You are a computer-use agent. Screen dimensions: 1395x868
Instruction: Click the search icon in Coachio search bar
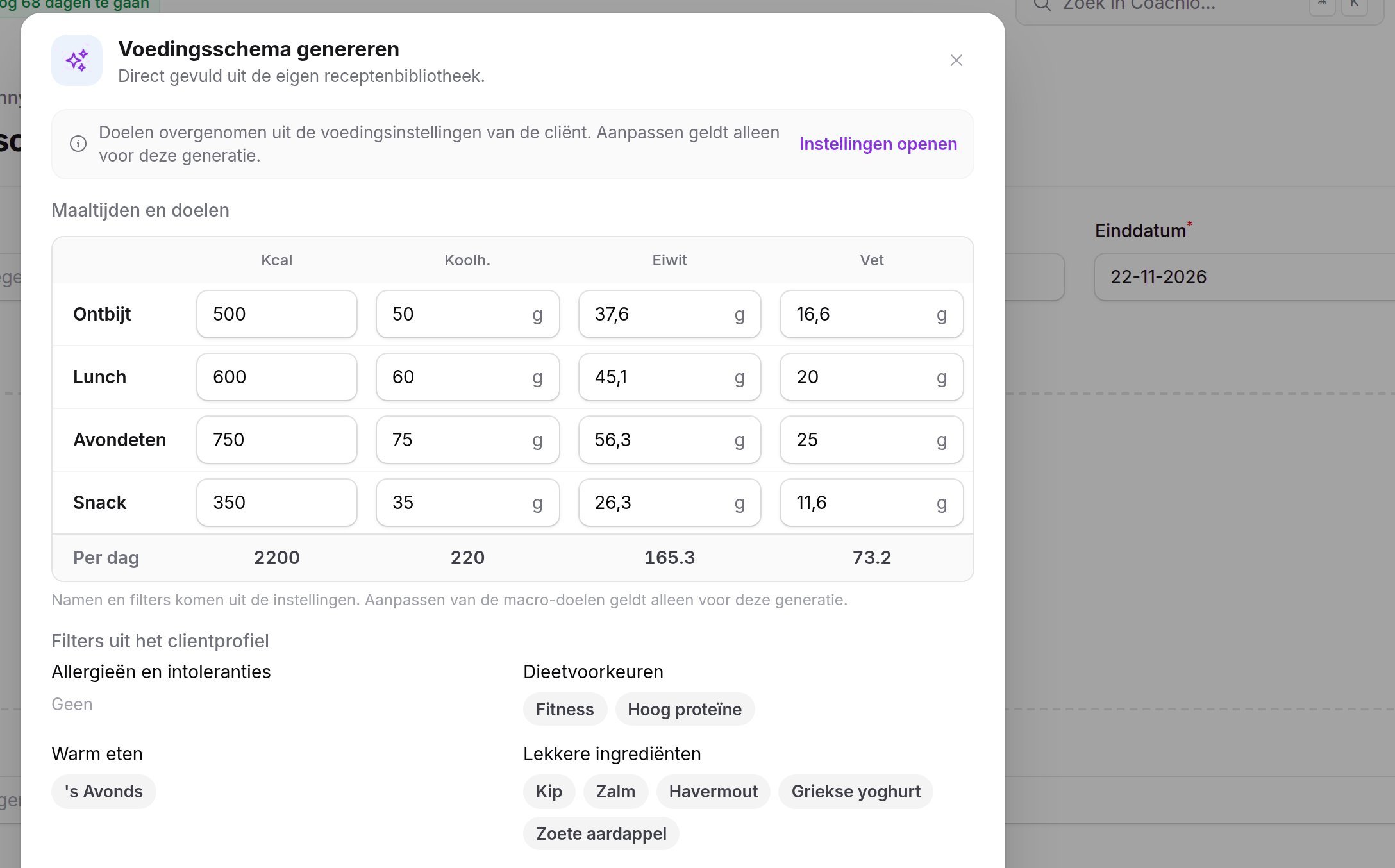tap(1042, 5)
